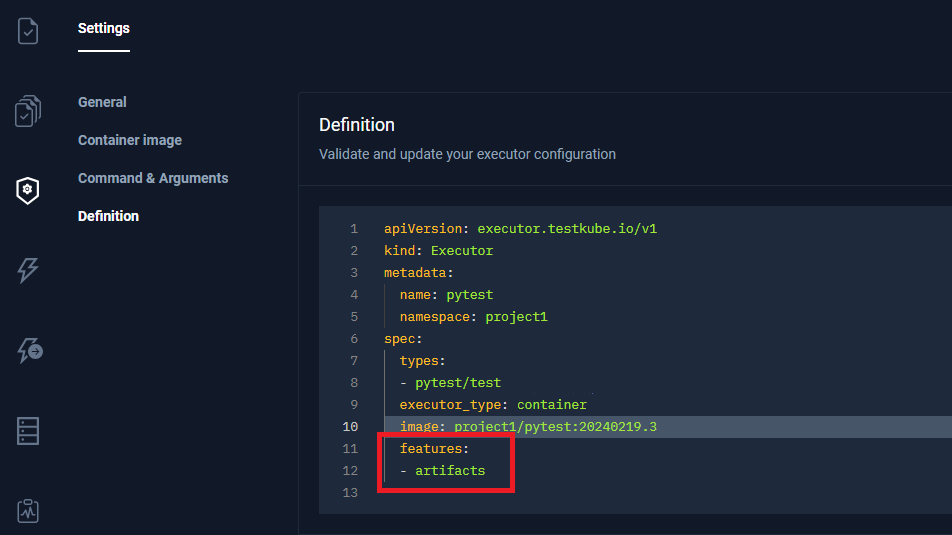
Task: Click the executor_type container line
Action: click(493, 405)
